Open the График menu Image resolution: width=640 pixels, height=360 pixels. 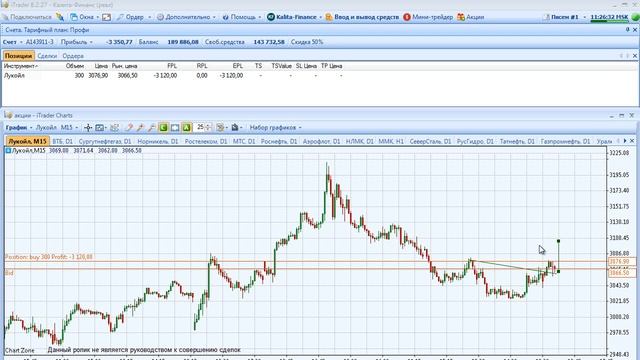(x=18, y=128)
